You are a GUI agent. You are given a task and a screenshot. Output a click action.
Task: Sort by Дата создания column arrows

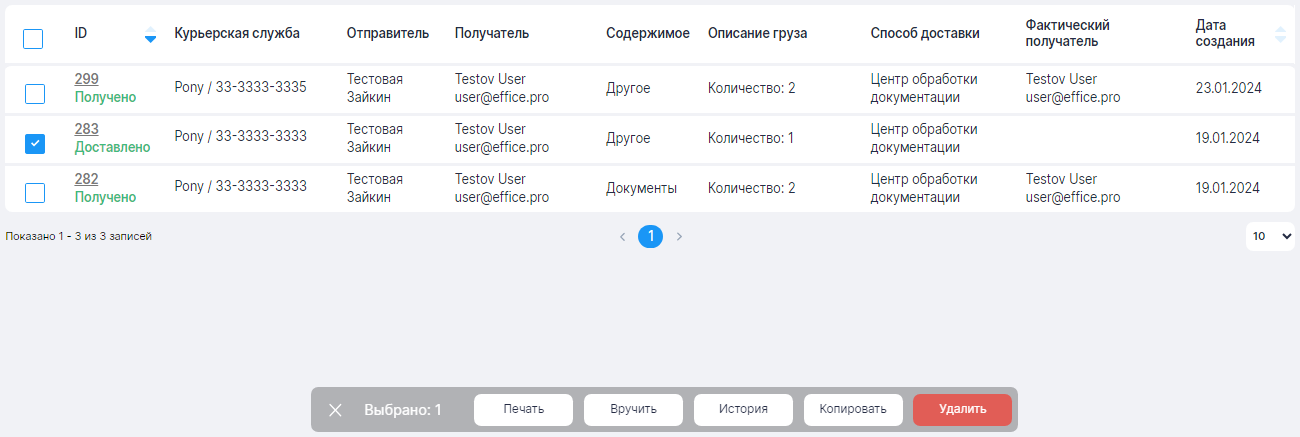pos(1281,34)
